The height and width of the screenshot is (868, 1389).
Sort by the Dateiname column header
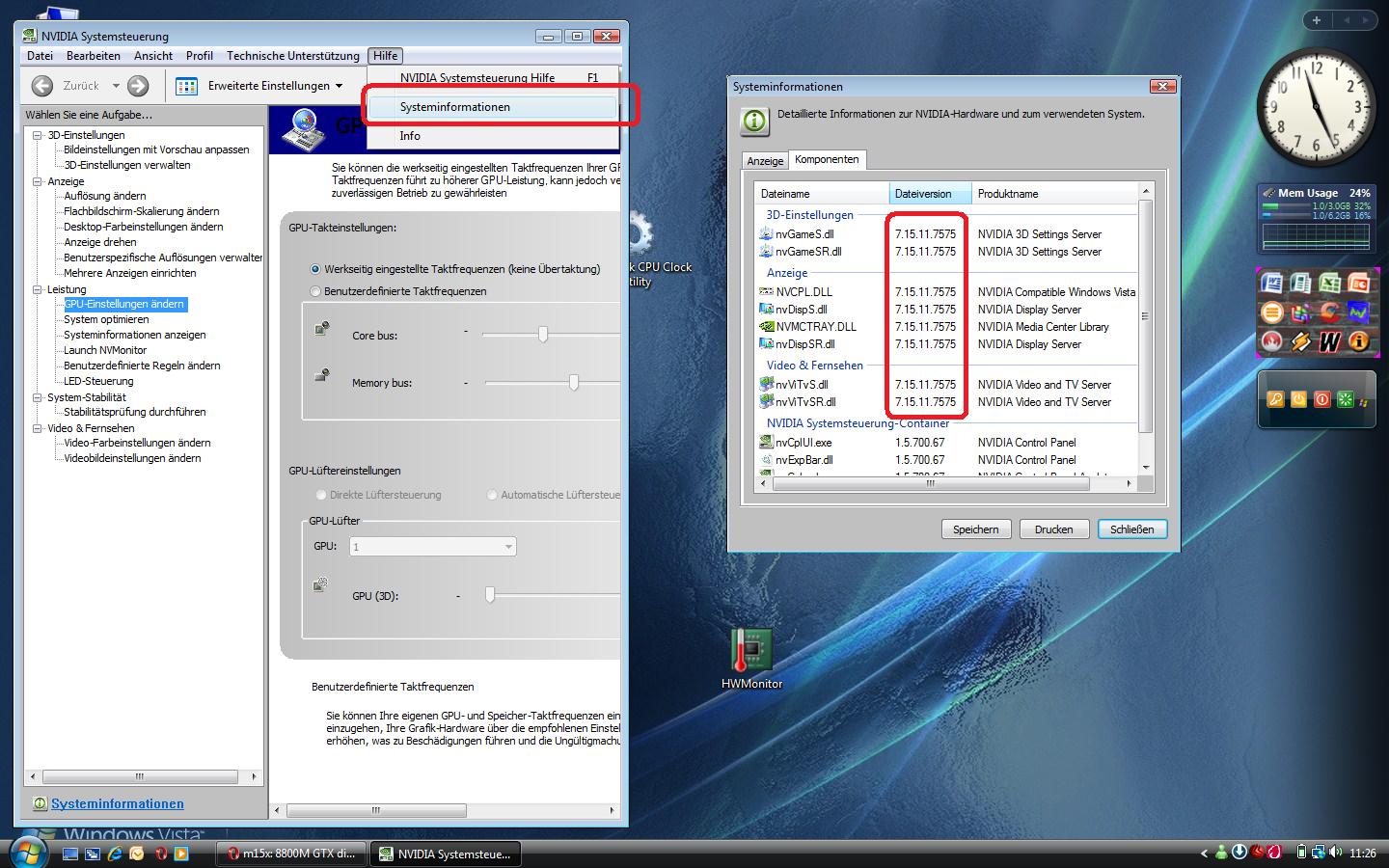coord(822,194)
